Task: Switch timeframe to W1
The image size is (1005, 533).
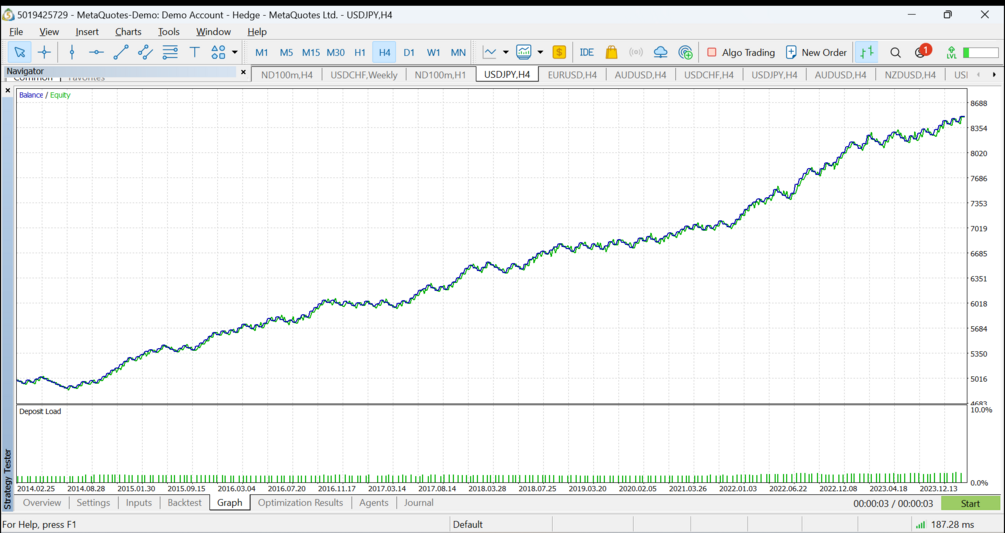Action: pos(433,53)
